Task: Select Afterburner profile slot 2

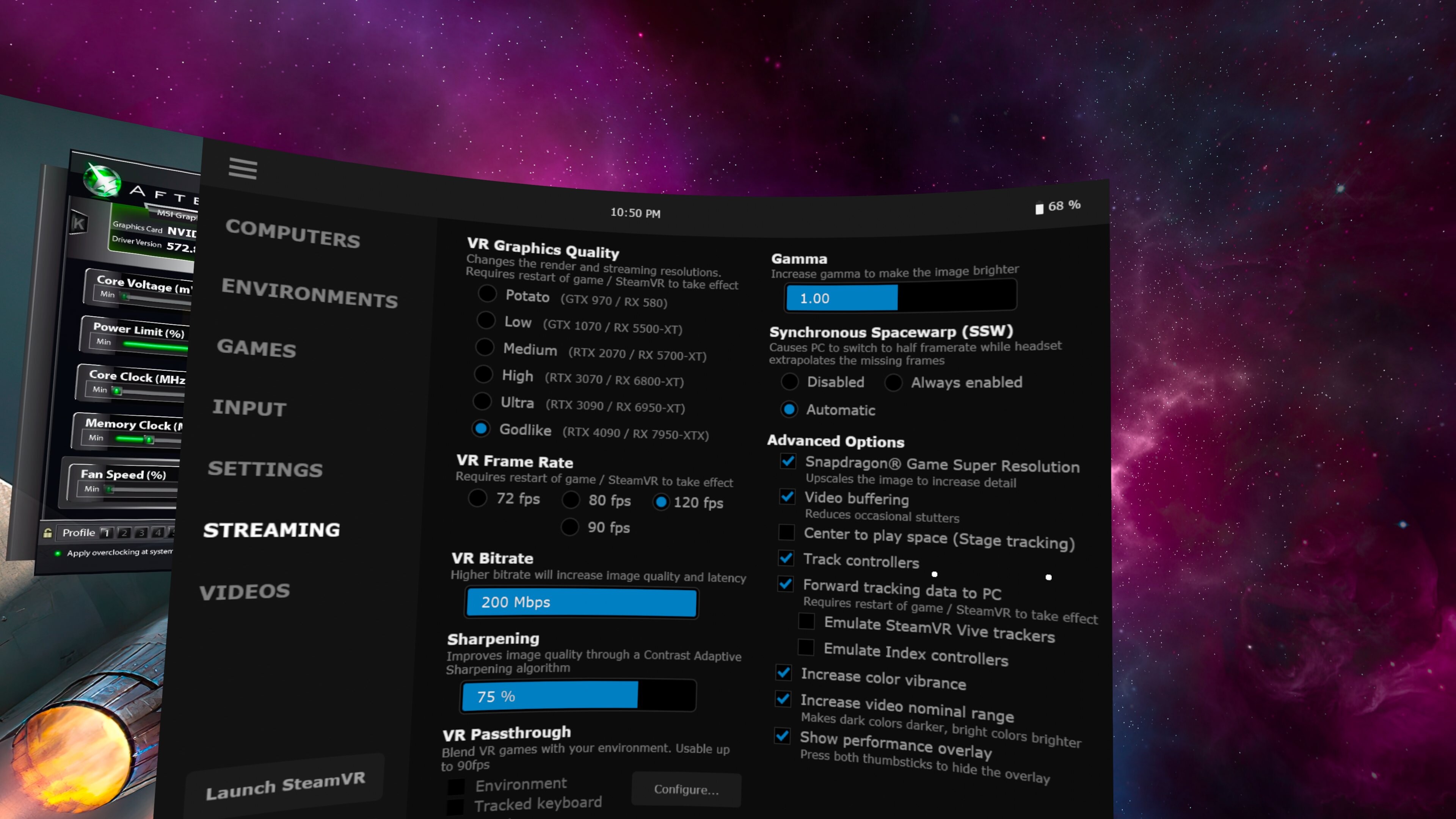Action: point(124,532)
